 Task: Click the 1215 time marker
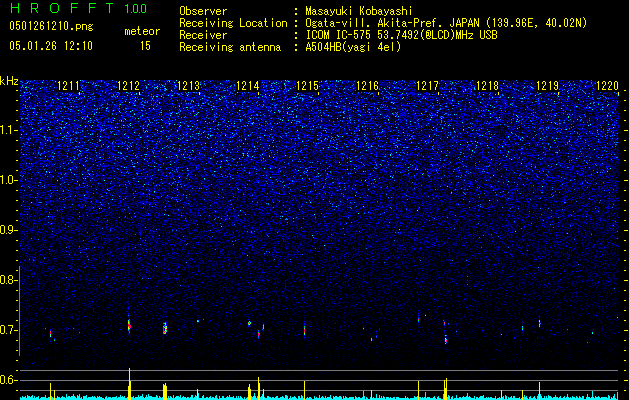(307, 86)
